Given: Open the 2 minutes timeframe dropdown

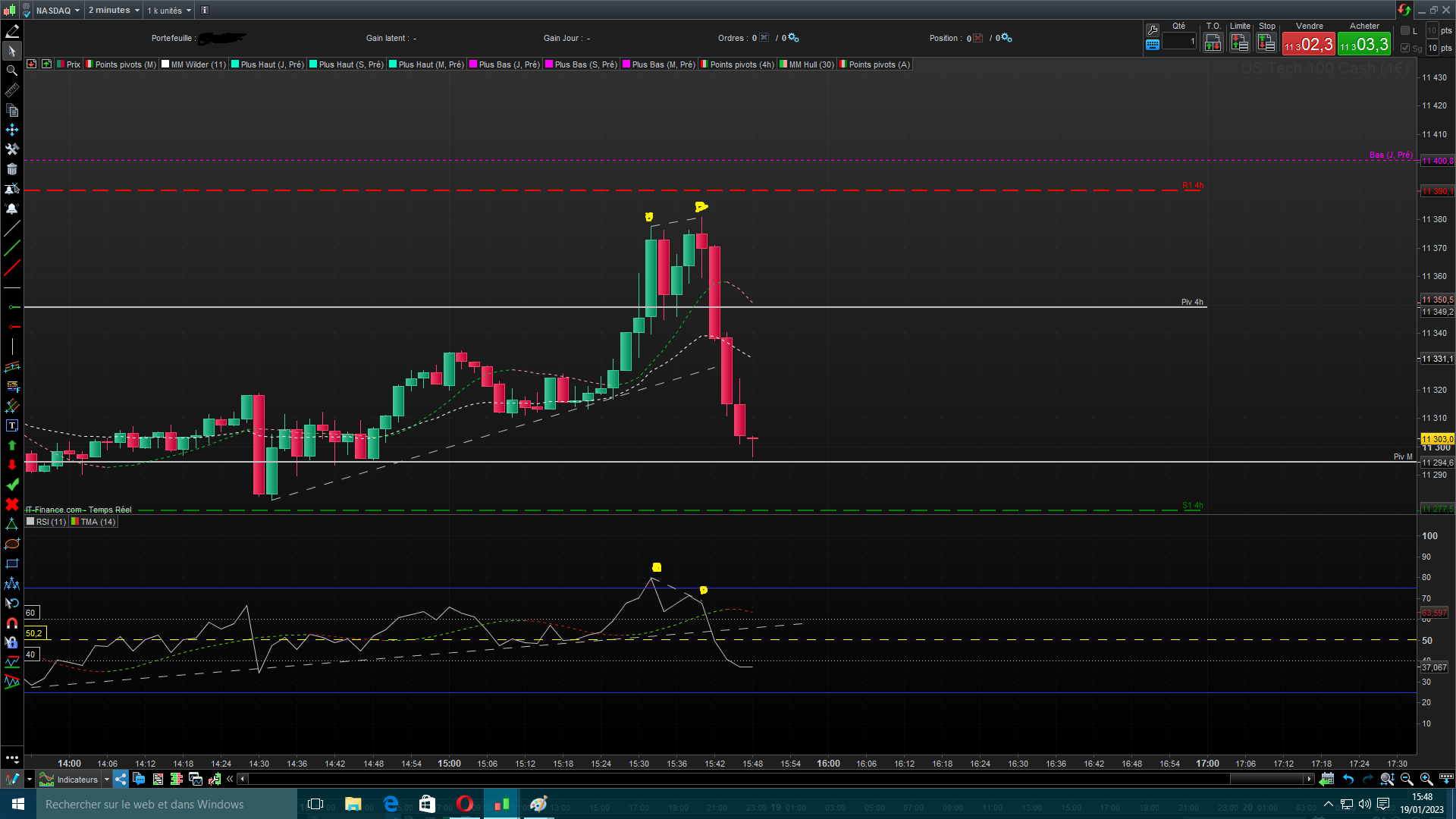Looking at the screenshot, I should (x=114, y=10).
